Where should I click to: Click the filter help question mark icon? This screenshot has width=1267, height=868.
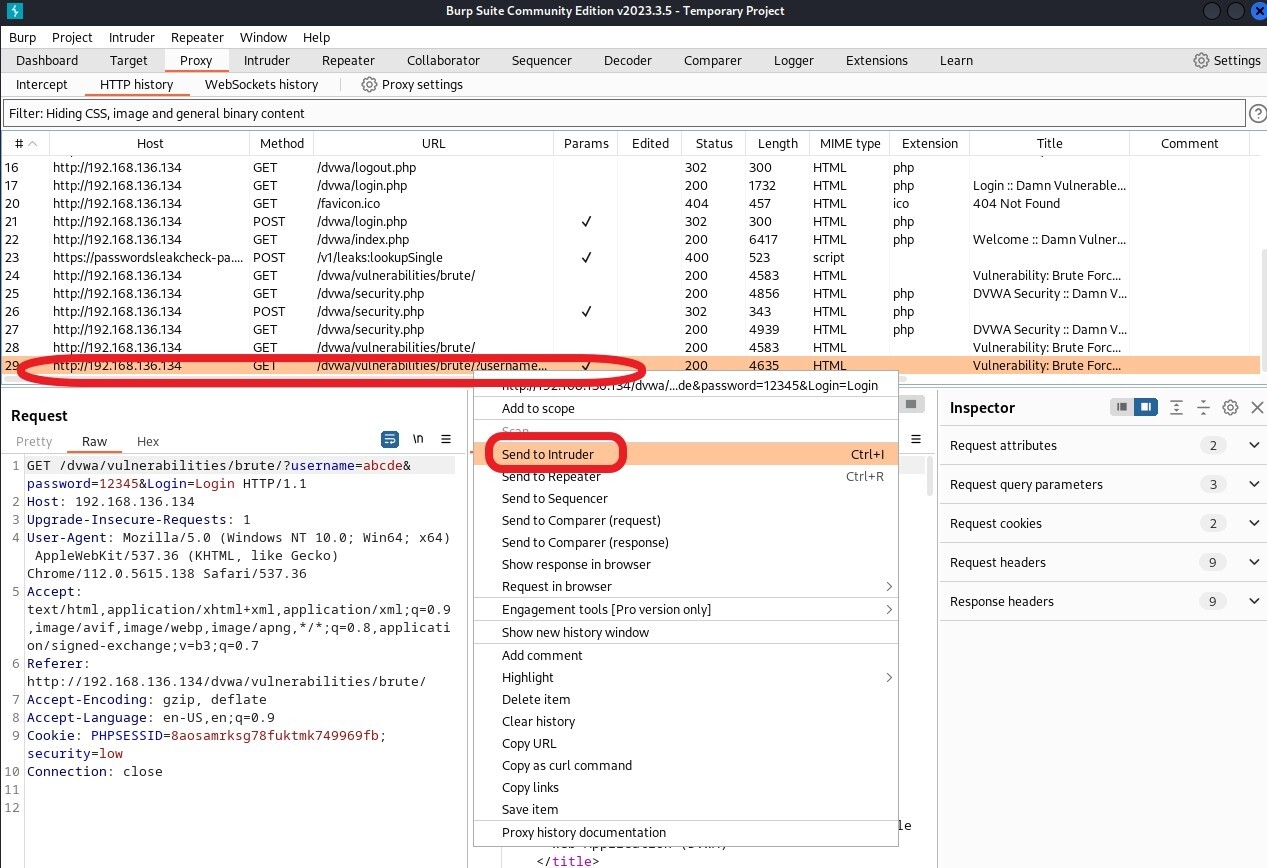click(1258, 114)
